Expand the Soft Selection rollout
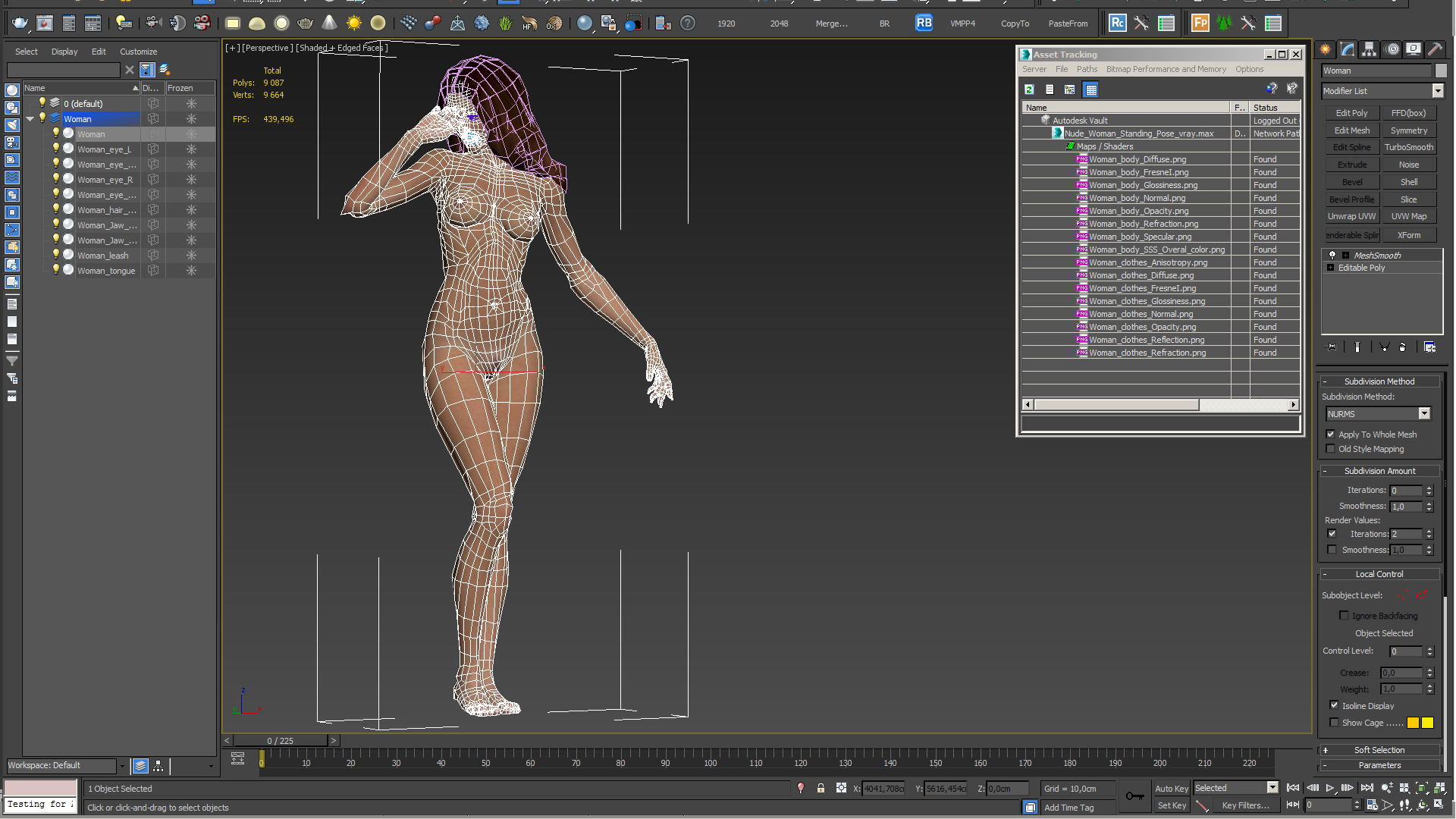The width and height of the screenshot is (1456, 819). [1379, 750]
